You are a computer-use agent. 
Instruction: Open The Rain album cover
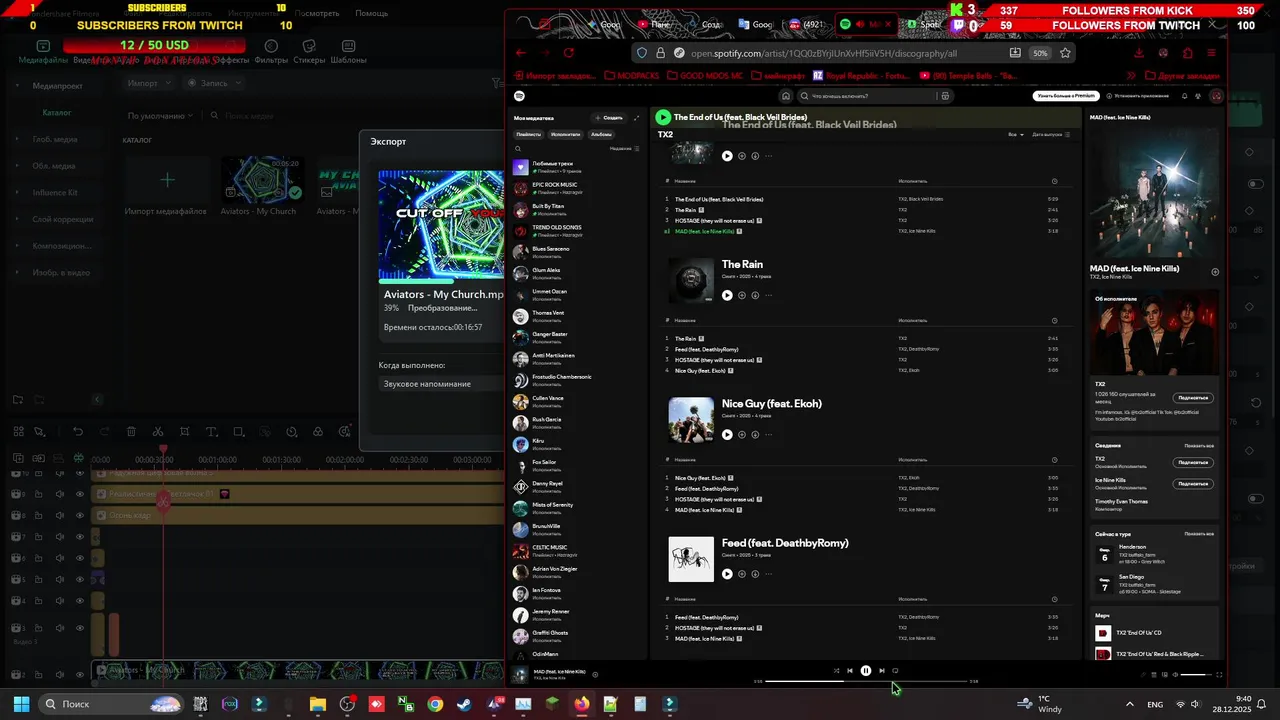[x=691, y=280]
